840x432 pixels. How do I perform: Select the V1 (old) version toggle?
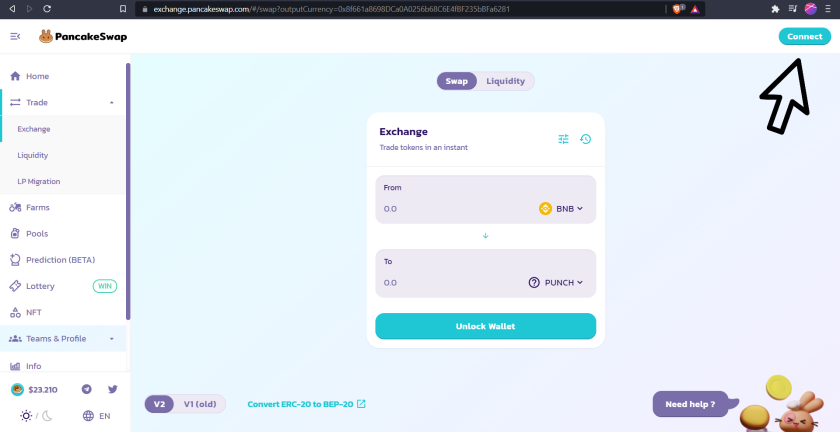pos(200,404)
